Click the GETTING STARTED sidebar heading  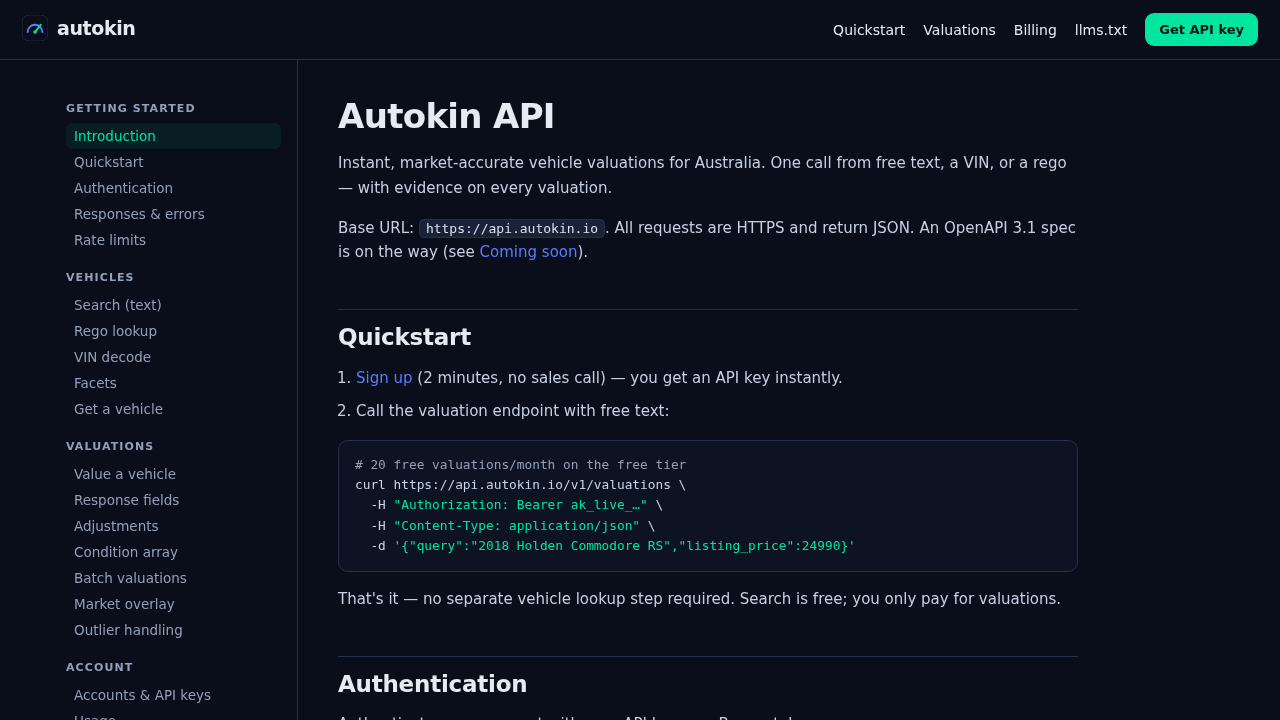tap(131, 109)
